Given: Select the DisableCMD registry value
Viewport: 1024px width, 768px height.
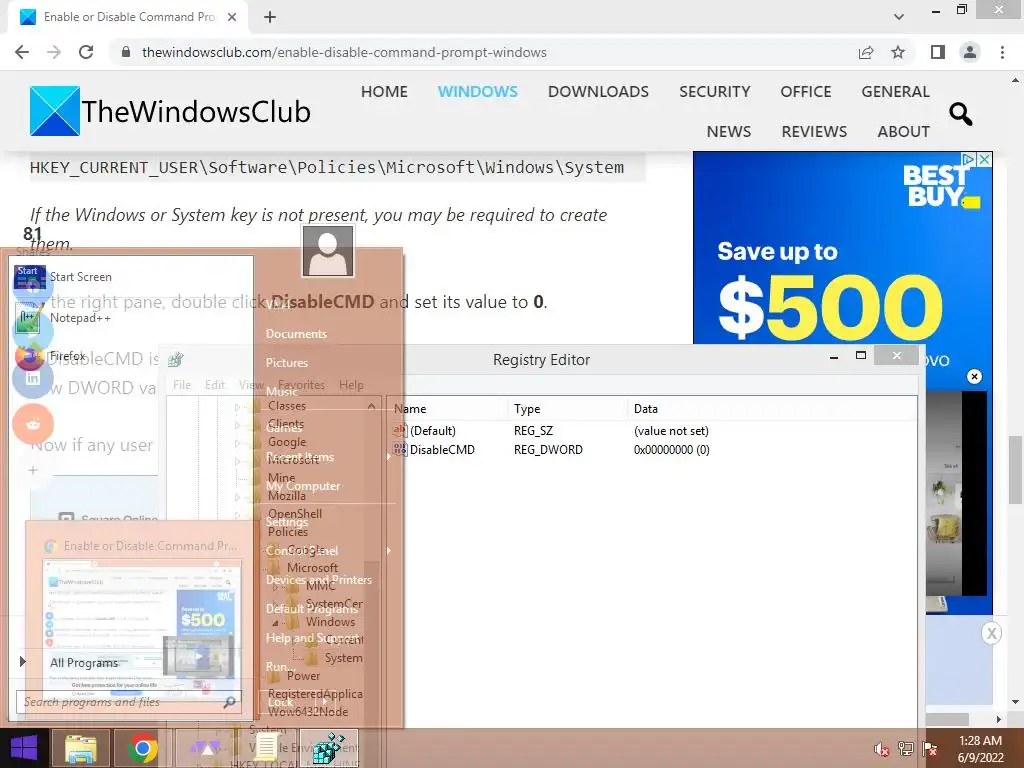Looking at the screenshot, I should [x=442, y=449].
